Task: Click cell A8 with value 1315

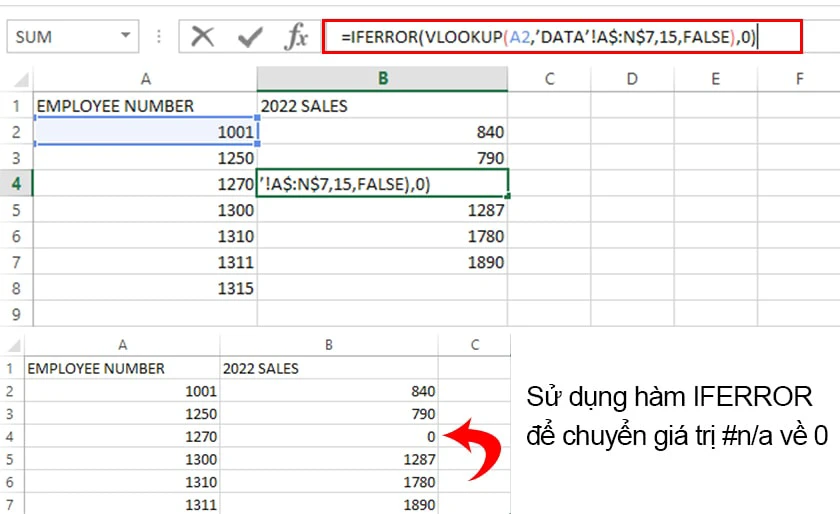Action: [x=145, y=288]
